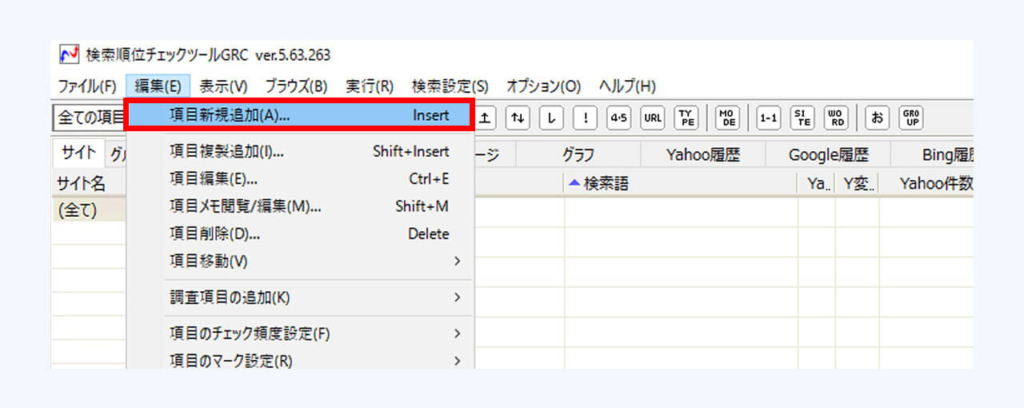
Task: Expand the 調査項目の追加(K) submenu
Action: [300, 298]
